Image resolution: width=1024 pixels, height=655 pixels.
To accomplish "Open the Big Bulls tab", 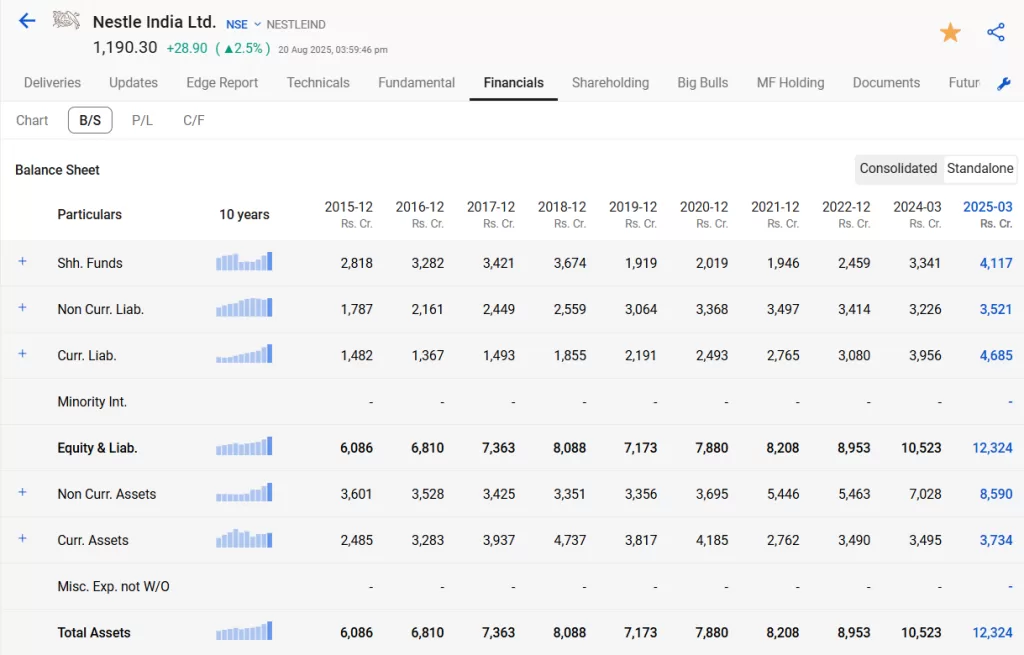I will click(x=703, y=83).
